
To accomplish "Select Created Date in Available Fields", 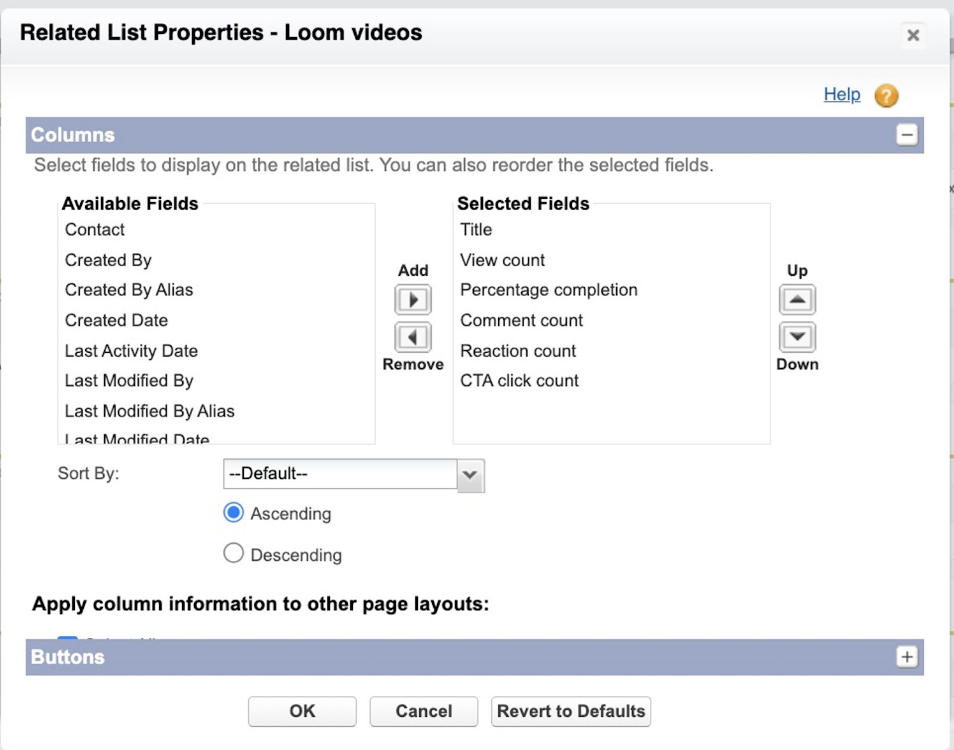I will pyautogui.click(x=116, y=321).
